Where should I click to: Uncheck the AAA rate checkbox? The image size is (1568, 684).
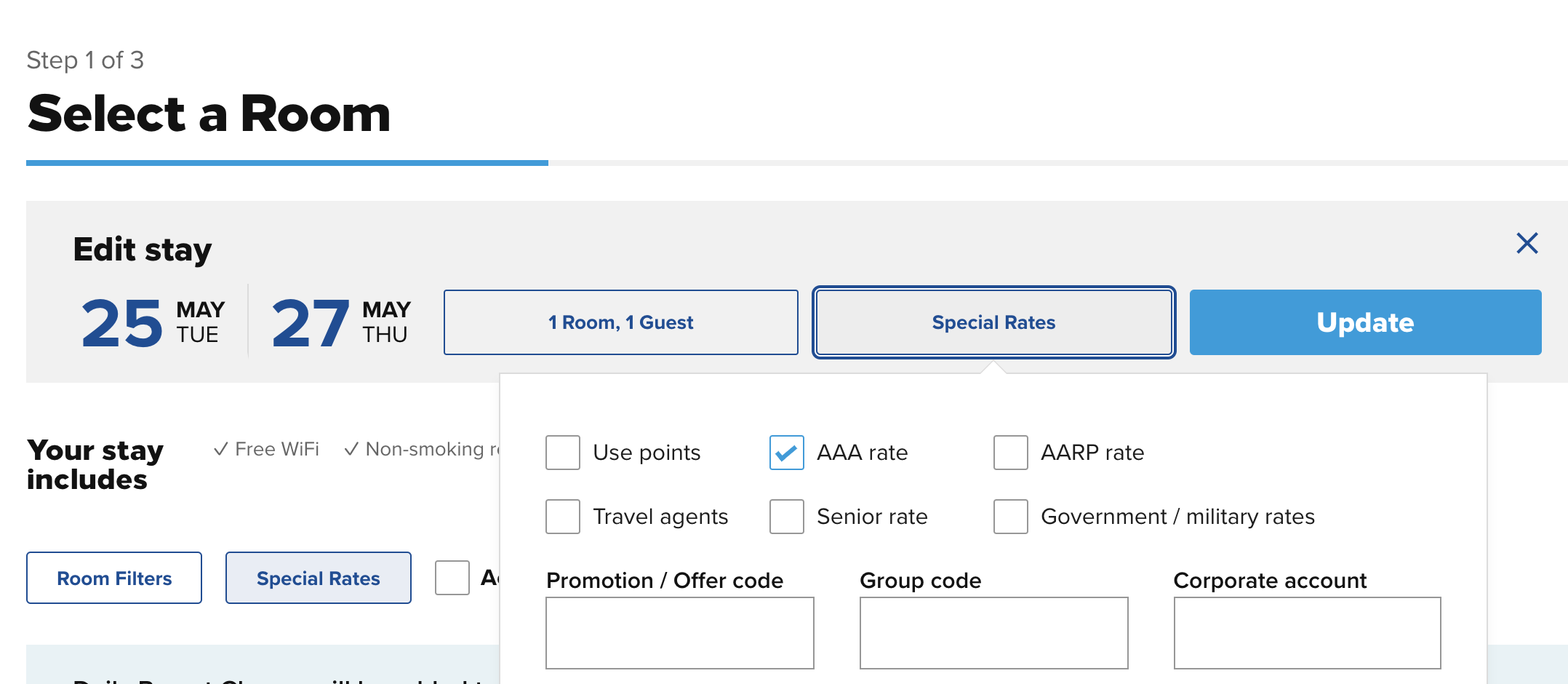coord(787,453)
